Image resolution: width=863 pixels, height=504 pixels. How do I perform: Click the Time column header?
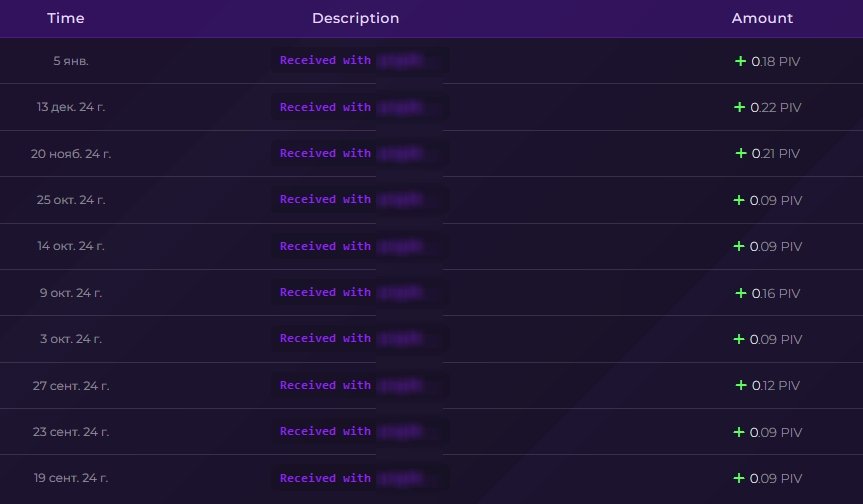click(x=66, y=18)
